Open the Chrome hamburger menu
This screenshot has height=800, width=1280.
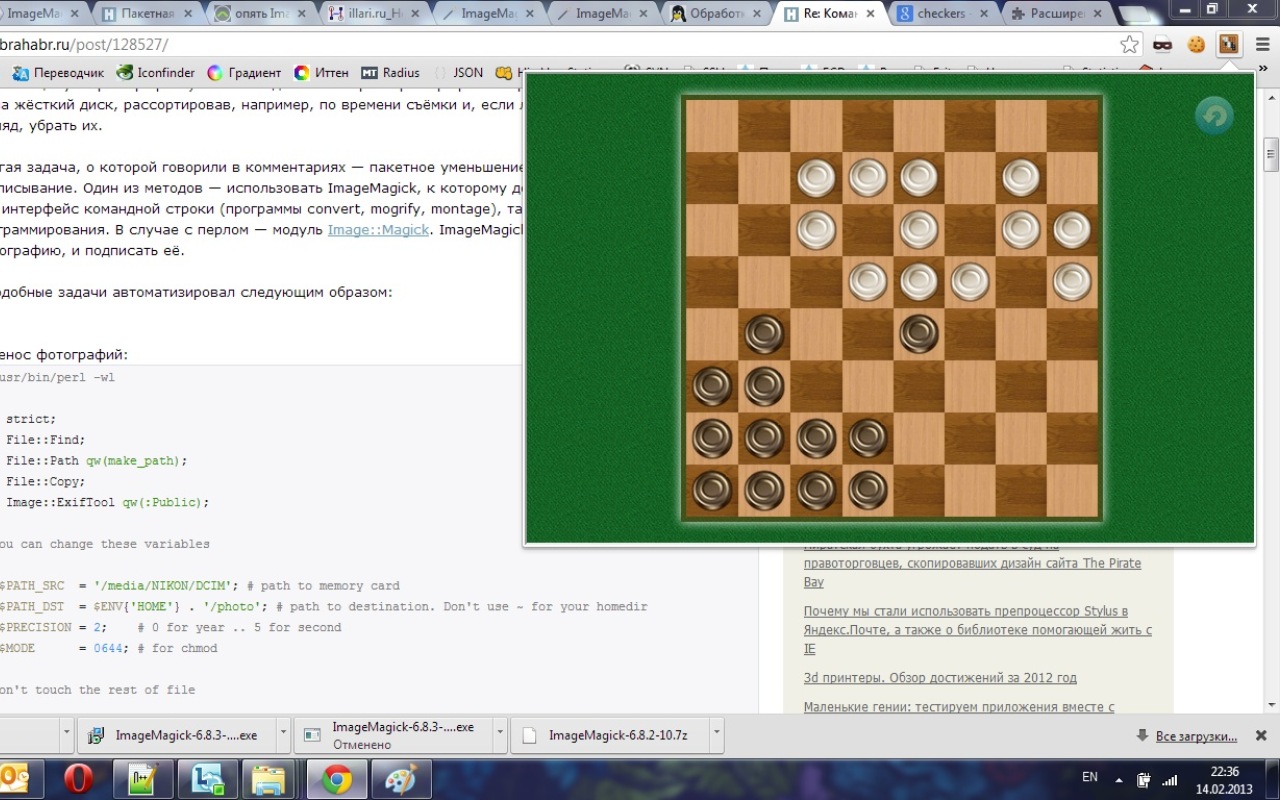[x=1262, y=44]
